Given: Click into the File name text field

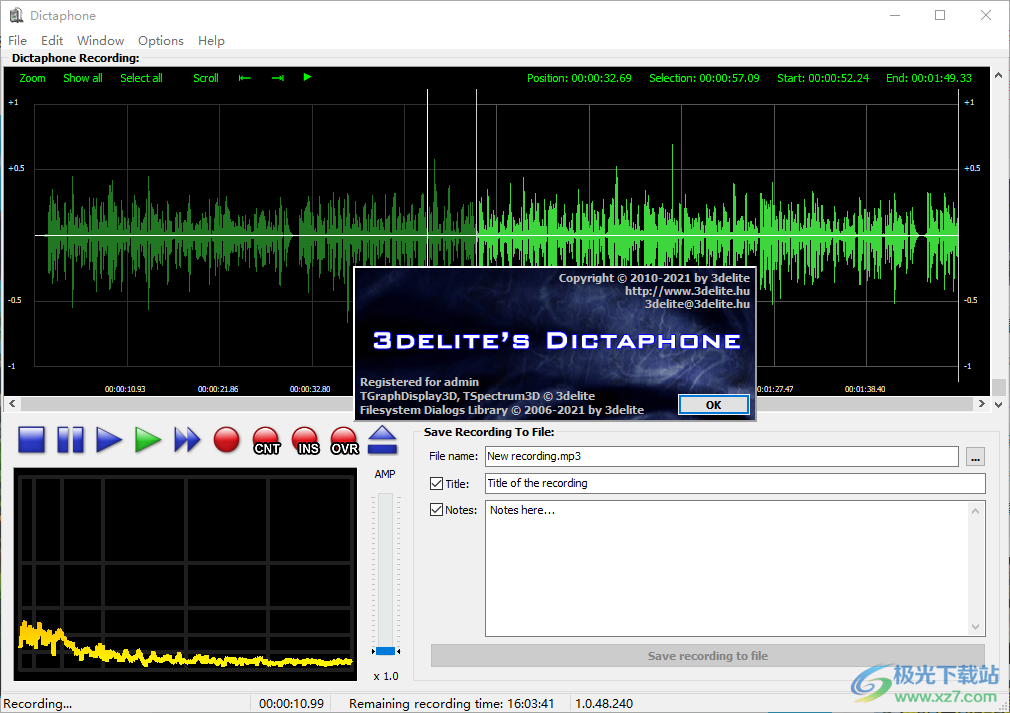Looking at the screenshot, I should (x=721, y=456).
